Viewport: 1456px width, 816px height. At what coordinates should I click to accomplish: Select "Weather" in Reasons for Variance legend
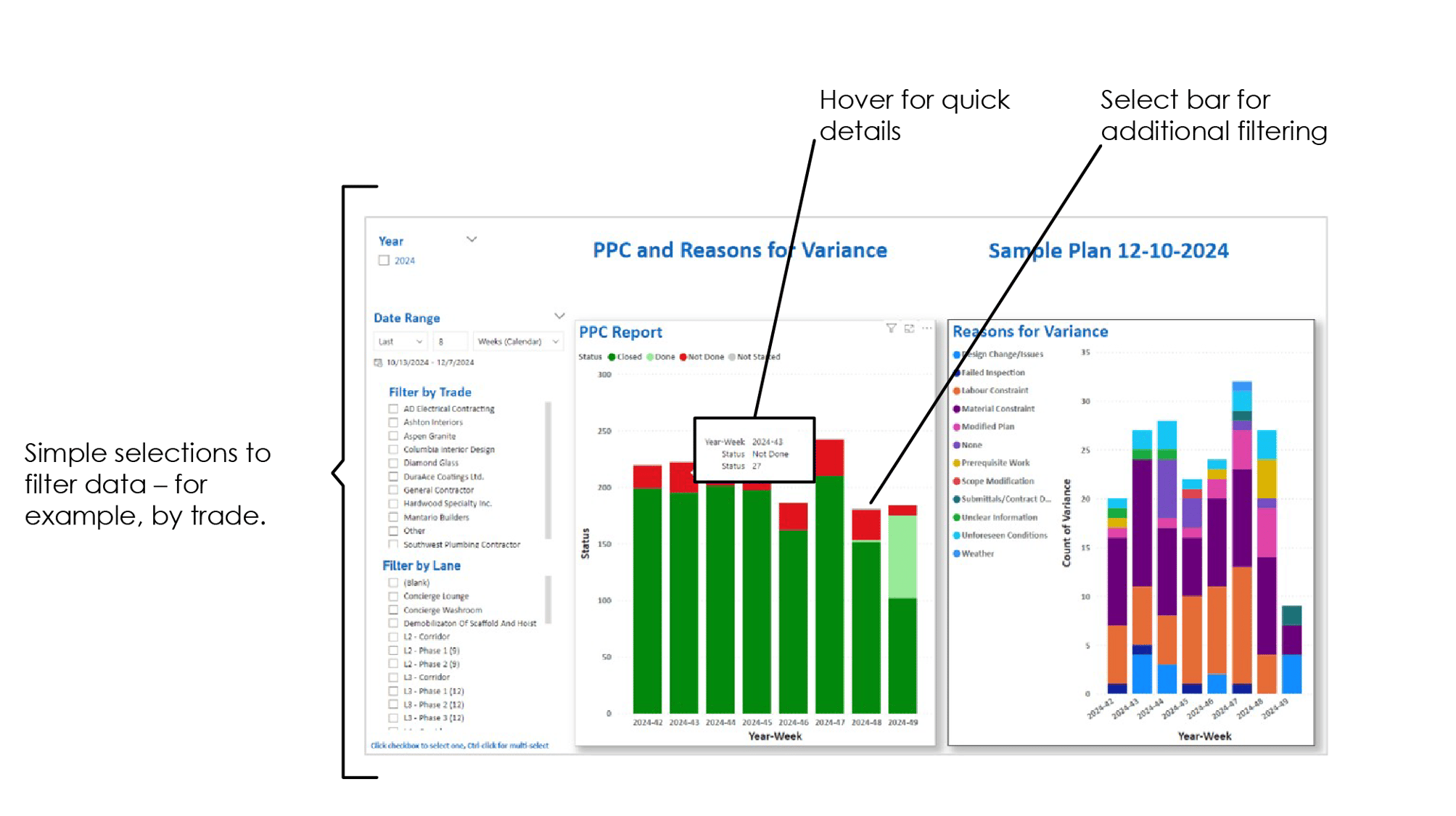[x=976, y=553]
